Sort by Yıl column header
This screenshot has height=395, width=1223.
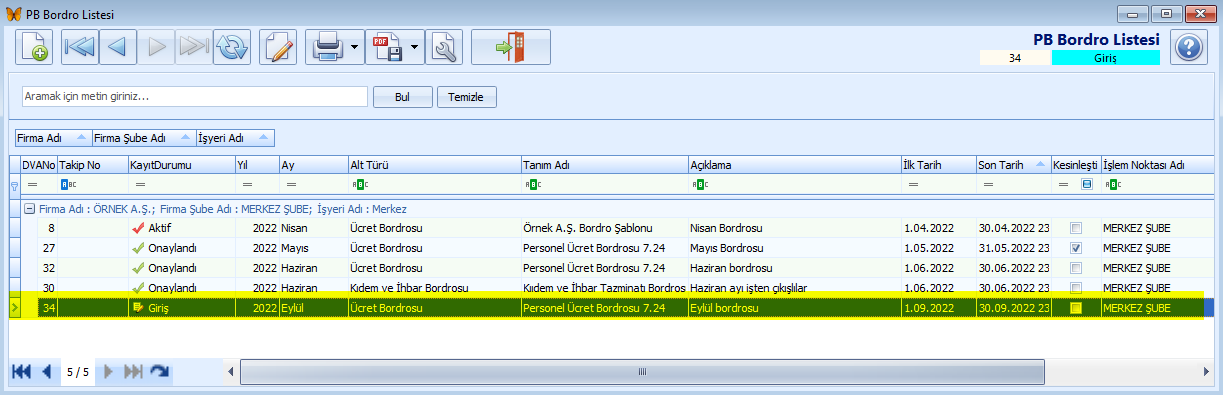point(256,164)
